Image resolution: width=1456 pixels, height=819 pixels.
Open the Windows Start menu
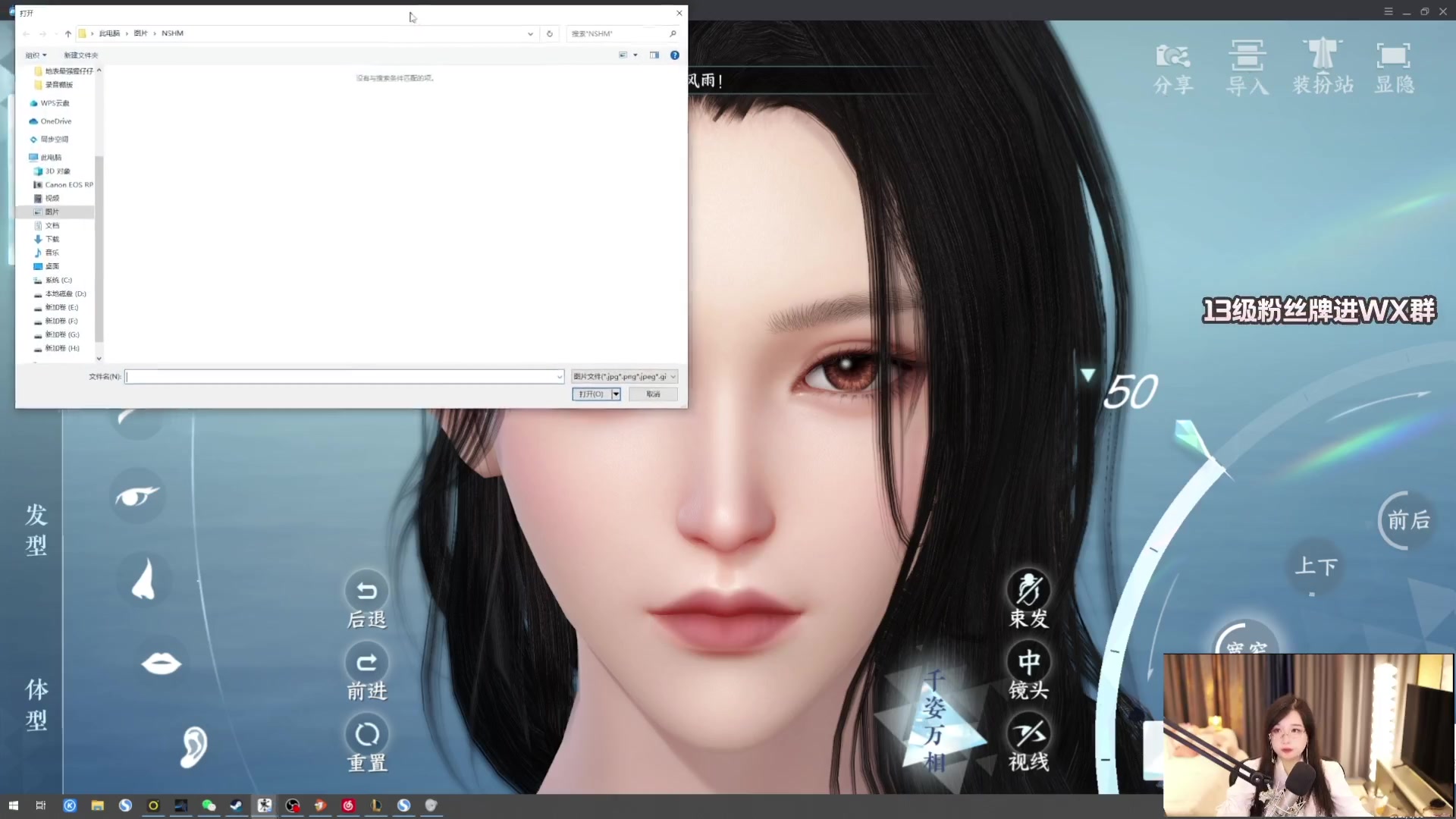click(13, 805)
